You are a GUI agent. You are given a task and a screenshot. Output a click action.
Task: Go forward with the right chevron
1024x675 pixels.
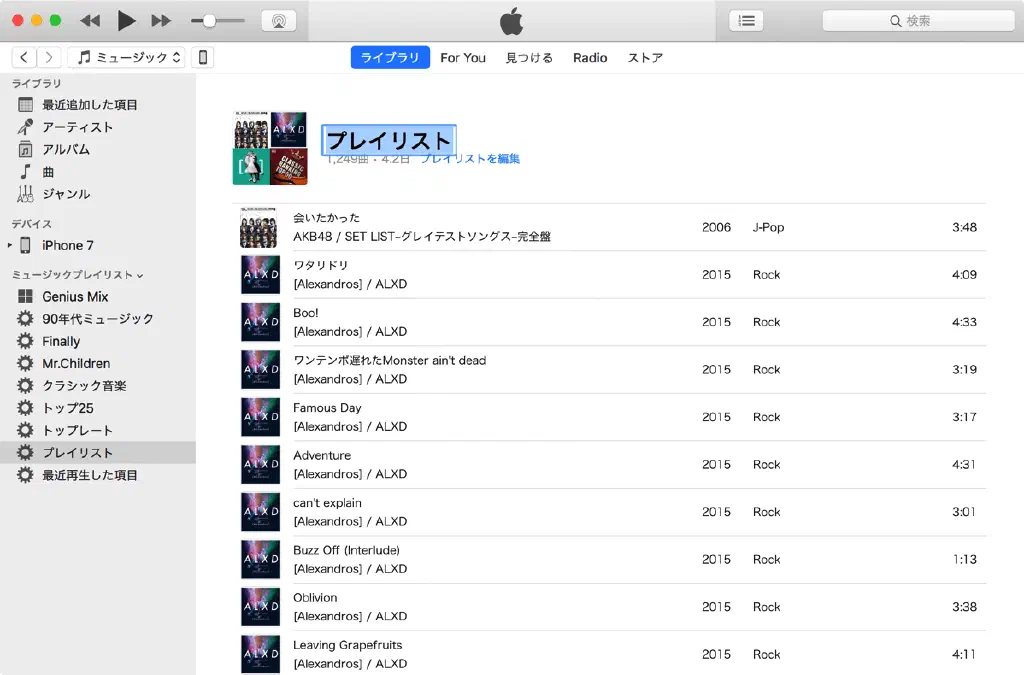48,57
